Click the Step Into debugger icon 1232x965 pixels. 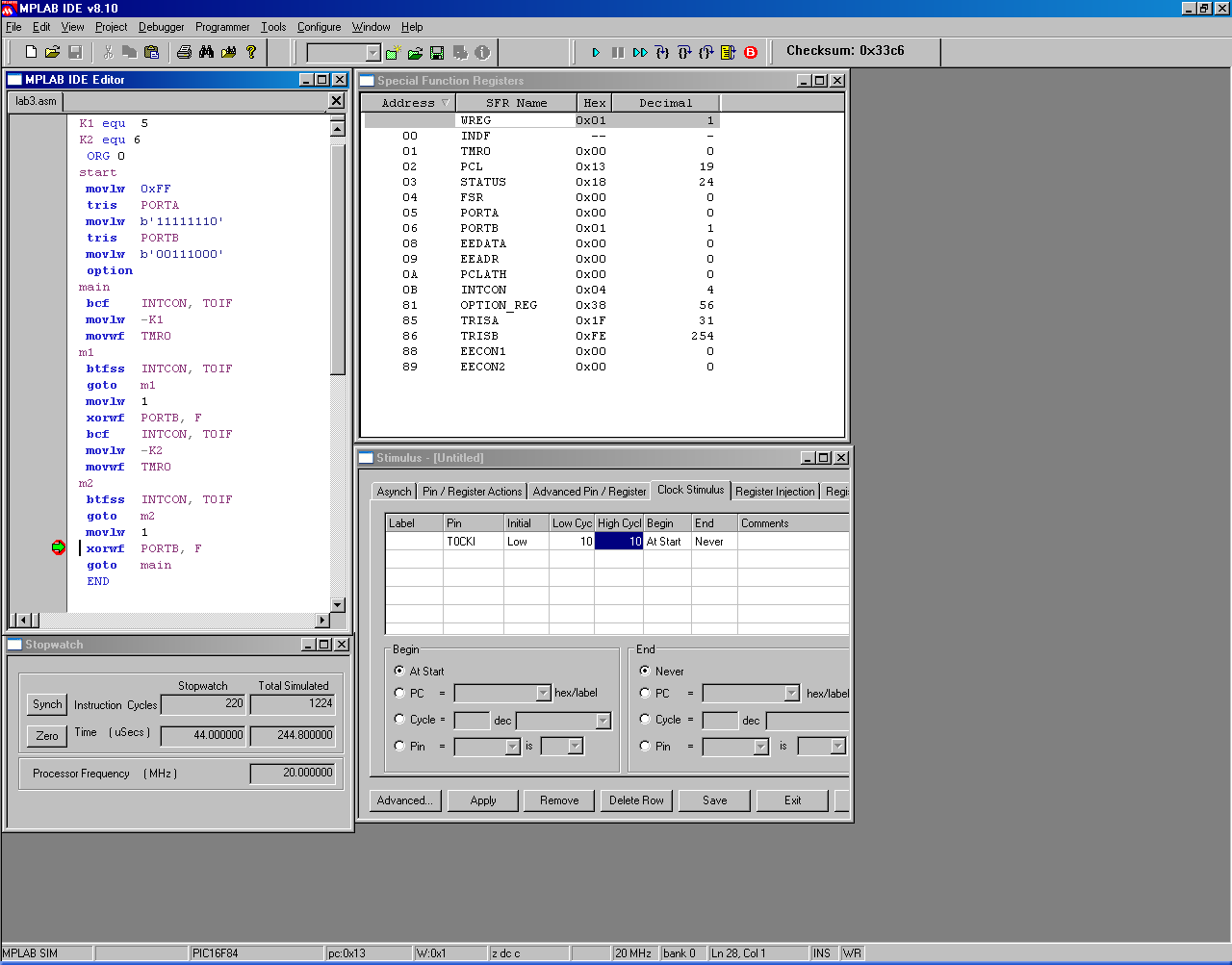(x=662, y=53)
